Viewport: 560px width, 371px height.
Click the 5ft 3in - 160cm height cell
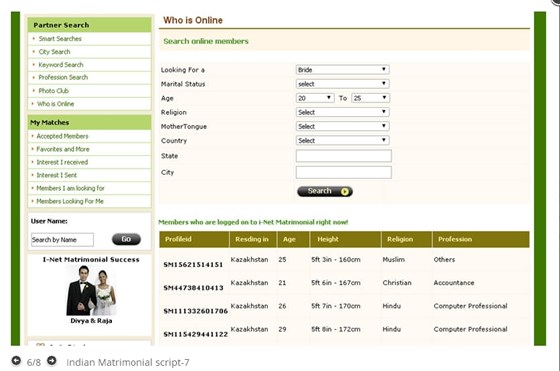(336, 260)
